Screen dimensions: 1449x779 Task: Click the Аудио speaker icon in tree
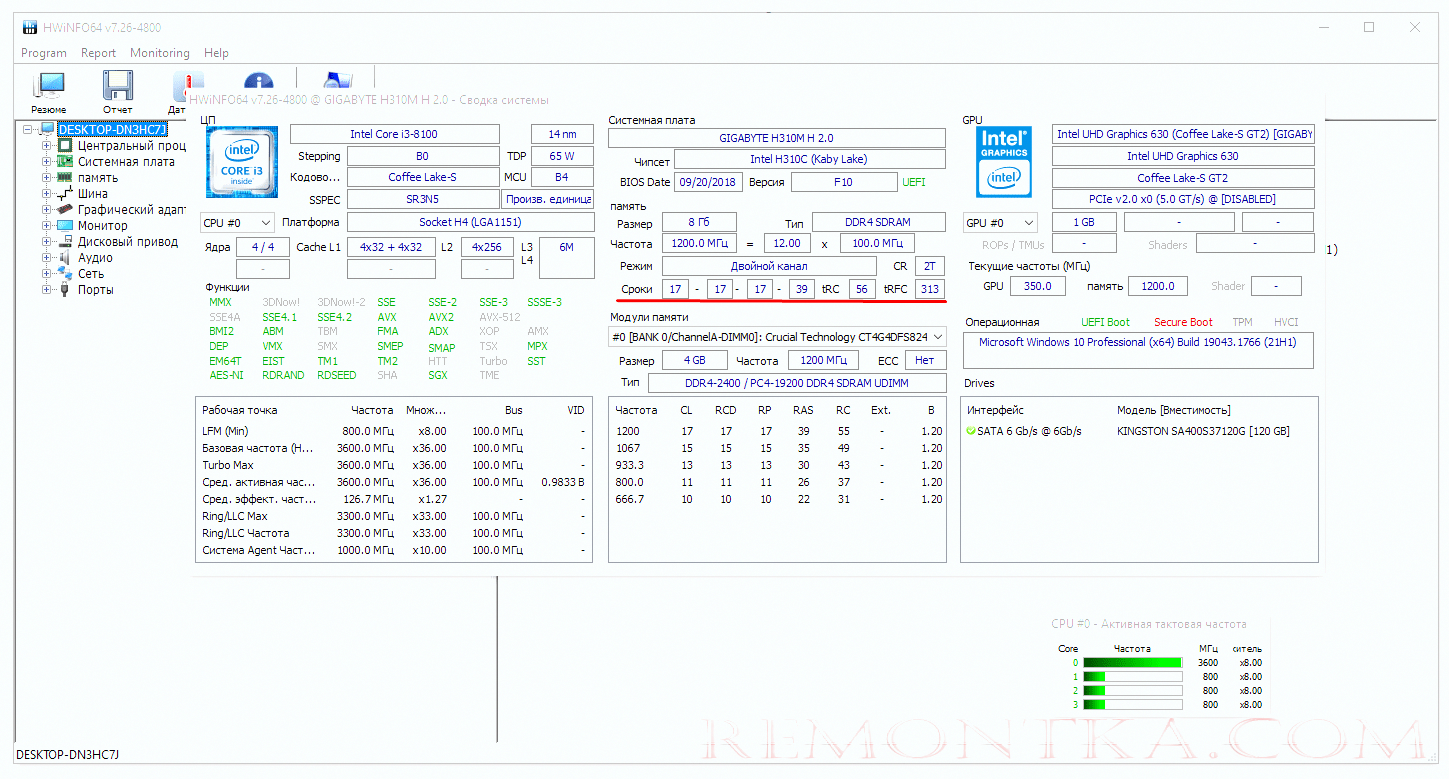[65, 258]
